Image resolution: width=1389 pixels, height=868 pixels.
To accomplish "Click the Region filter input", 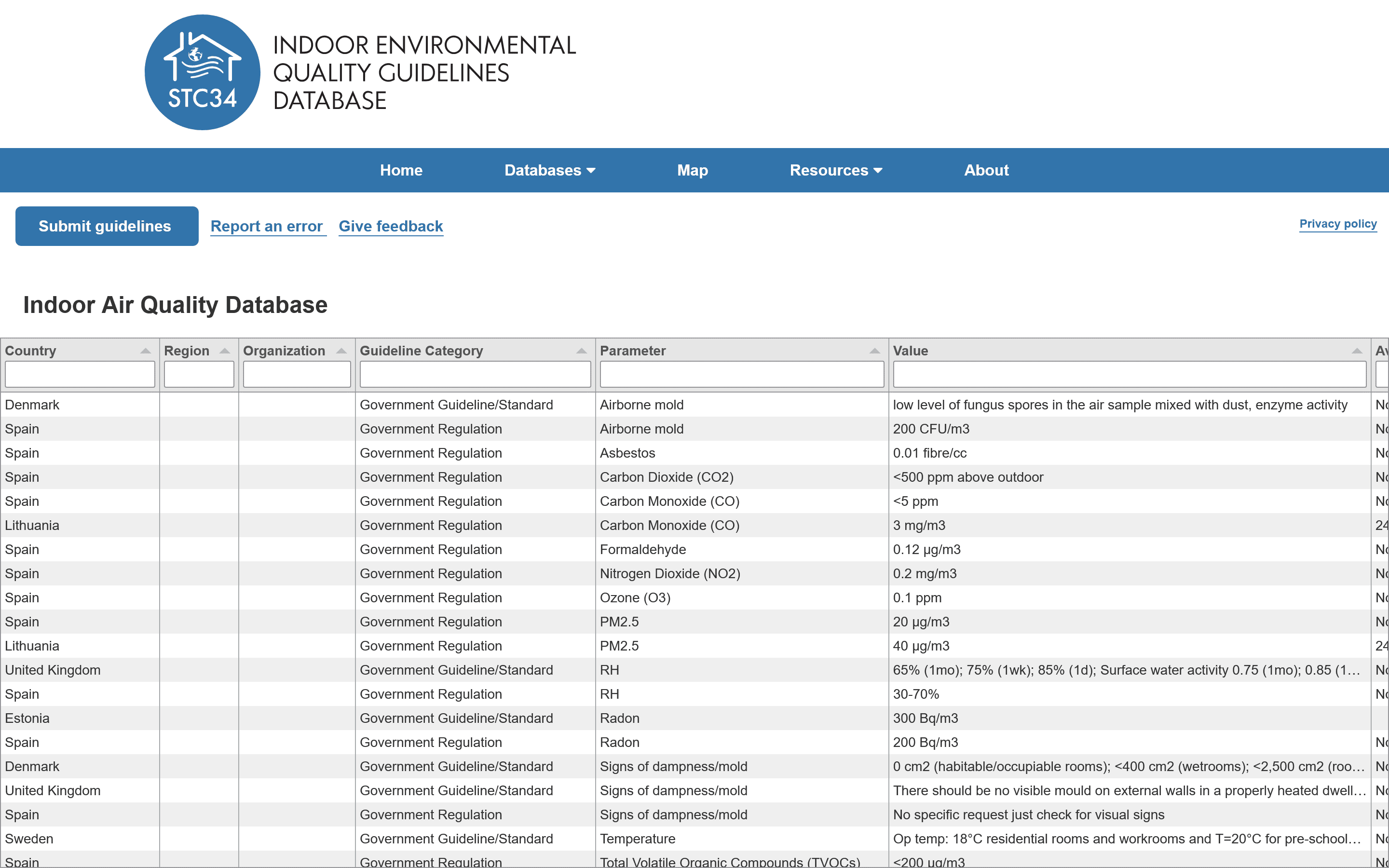I will click(x=199, y=374).
